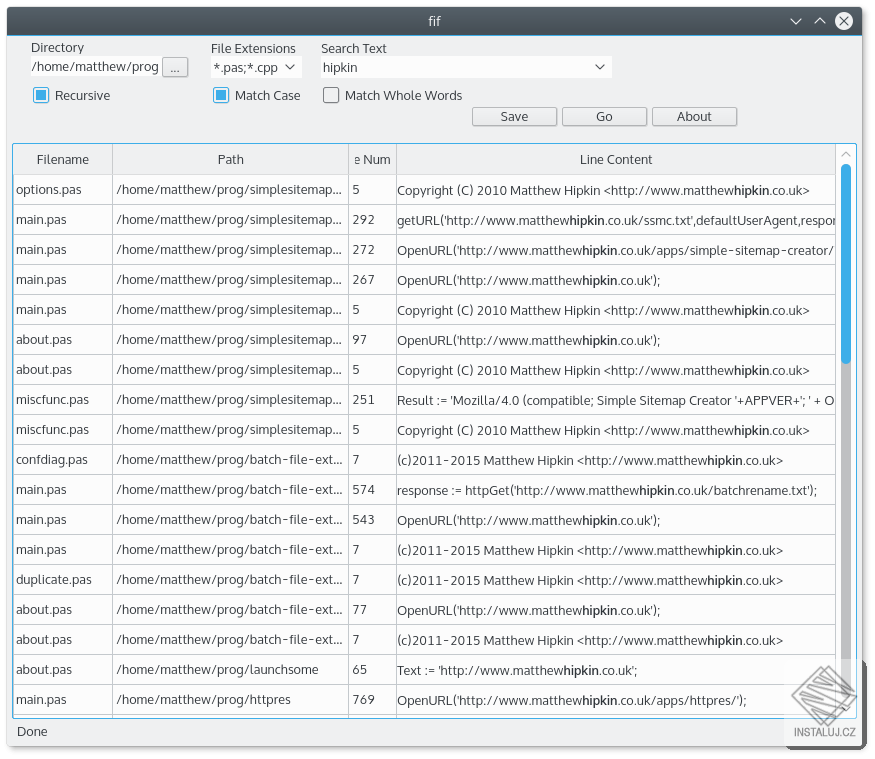Select the confdiag.pas filename cell
The image size is (875, 759).
tap(62, 460)
